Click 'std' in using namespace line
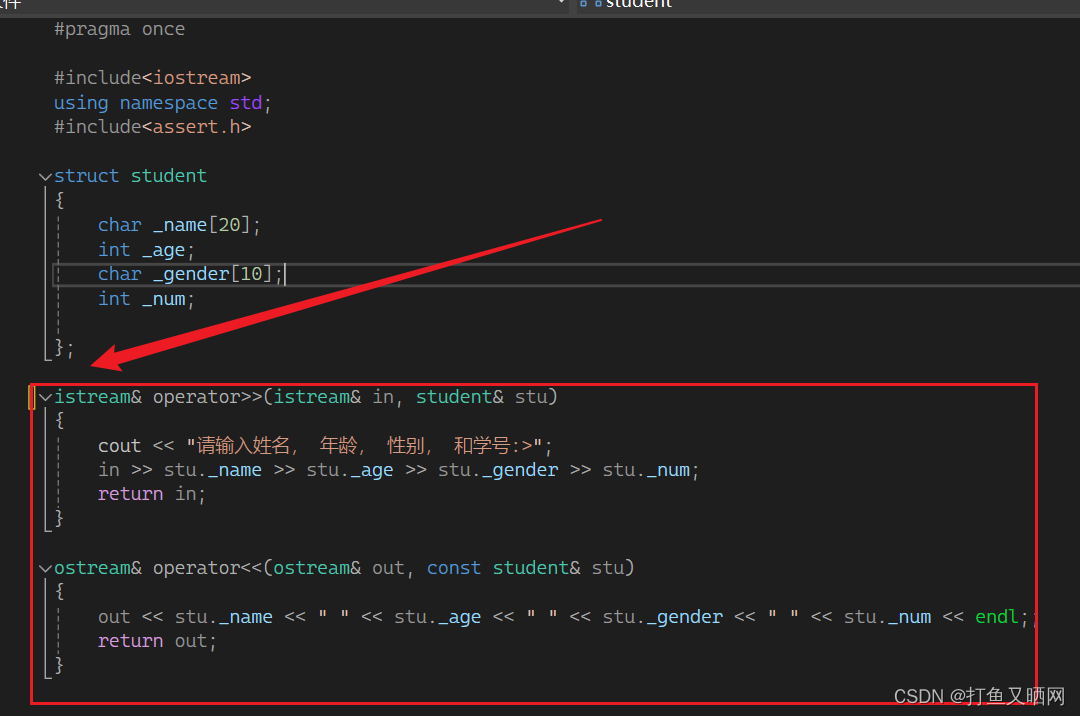This screenshot has width=1080, height=716. pyautogui.click(x=246, y=103)
